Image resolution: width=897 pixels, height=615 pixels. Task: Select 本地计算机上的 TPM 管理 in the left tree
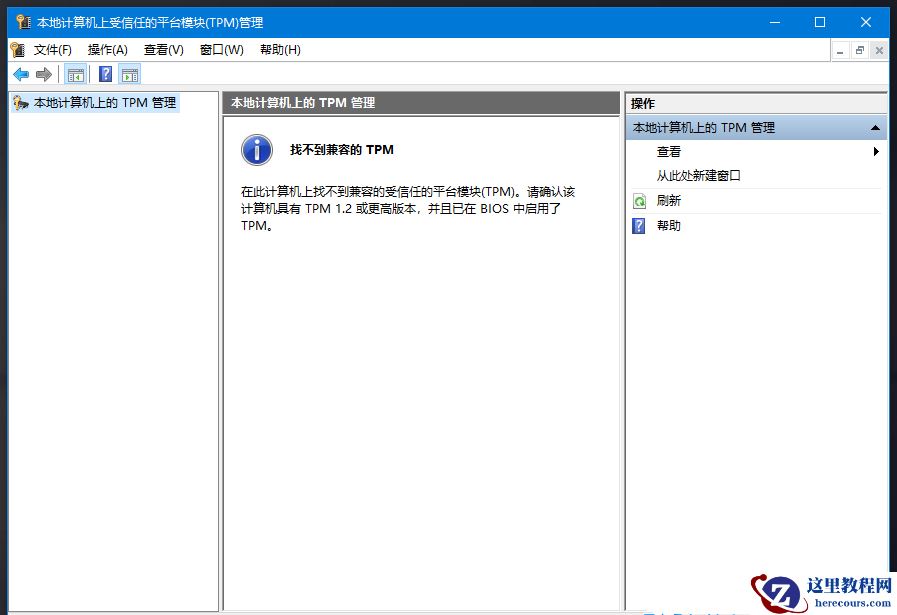(x=102, y=102)
